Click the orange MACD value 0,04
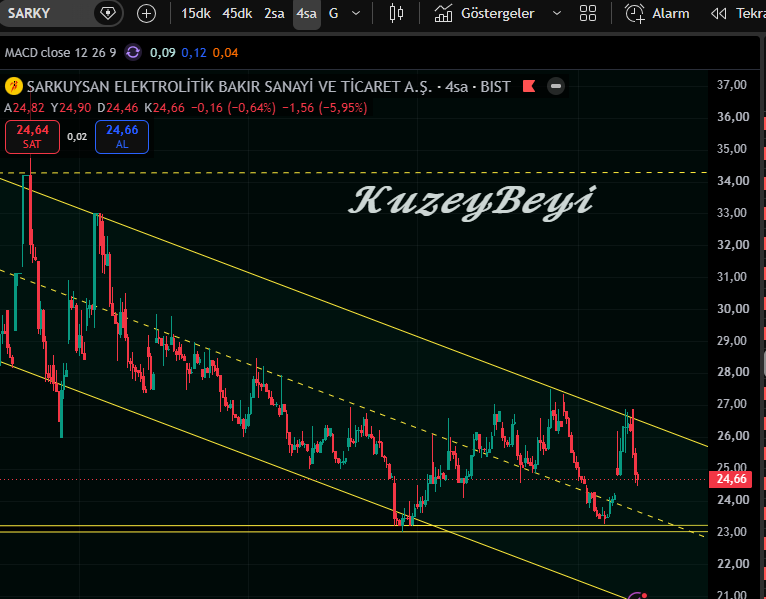 [225, 53]
